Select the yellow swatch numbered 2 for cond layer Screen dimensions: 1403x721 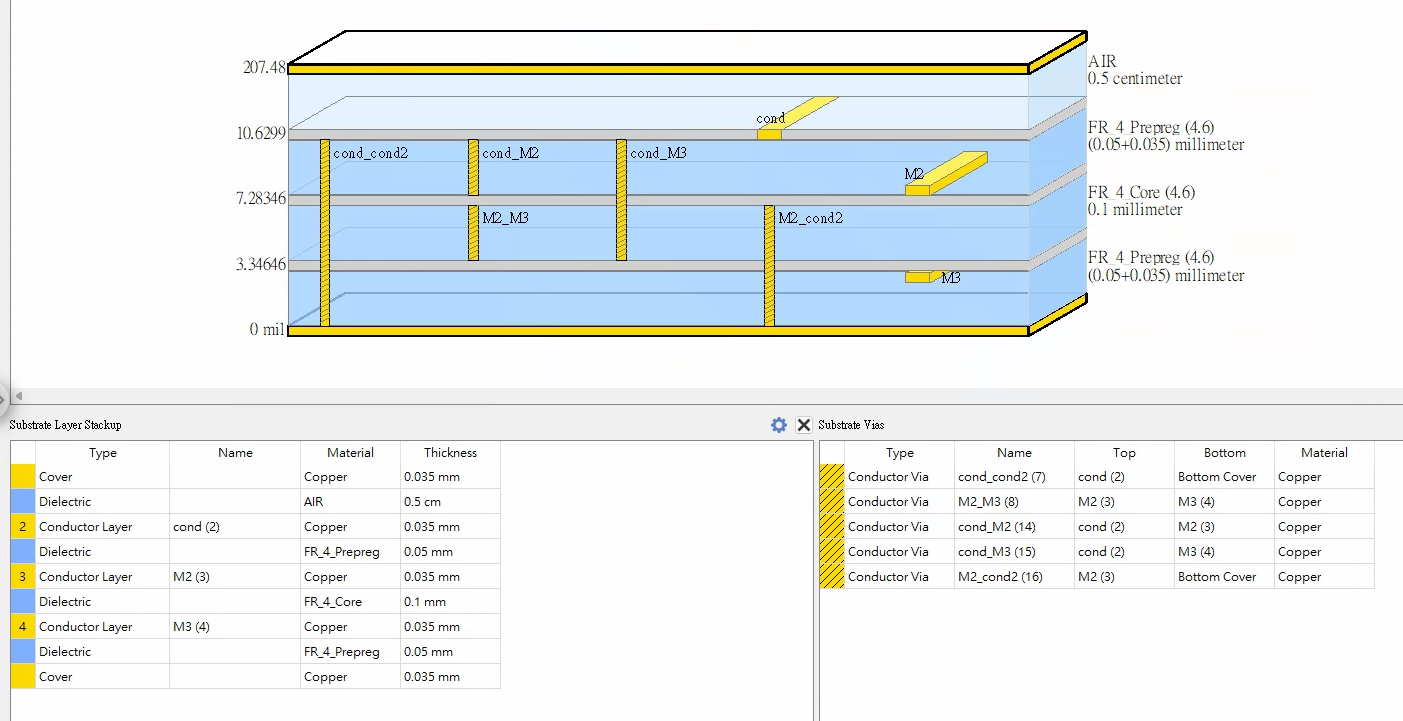pos(23,527)
